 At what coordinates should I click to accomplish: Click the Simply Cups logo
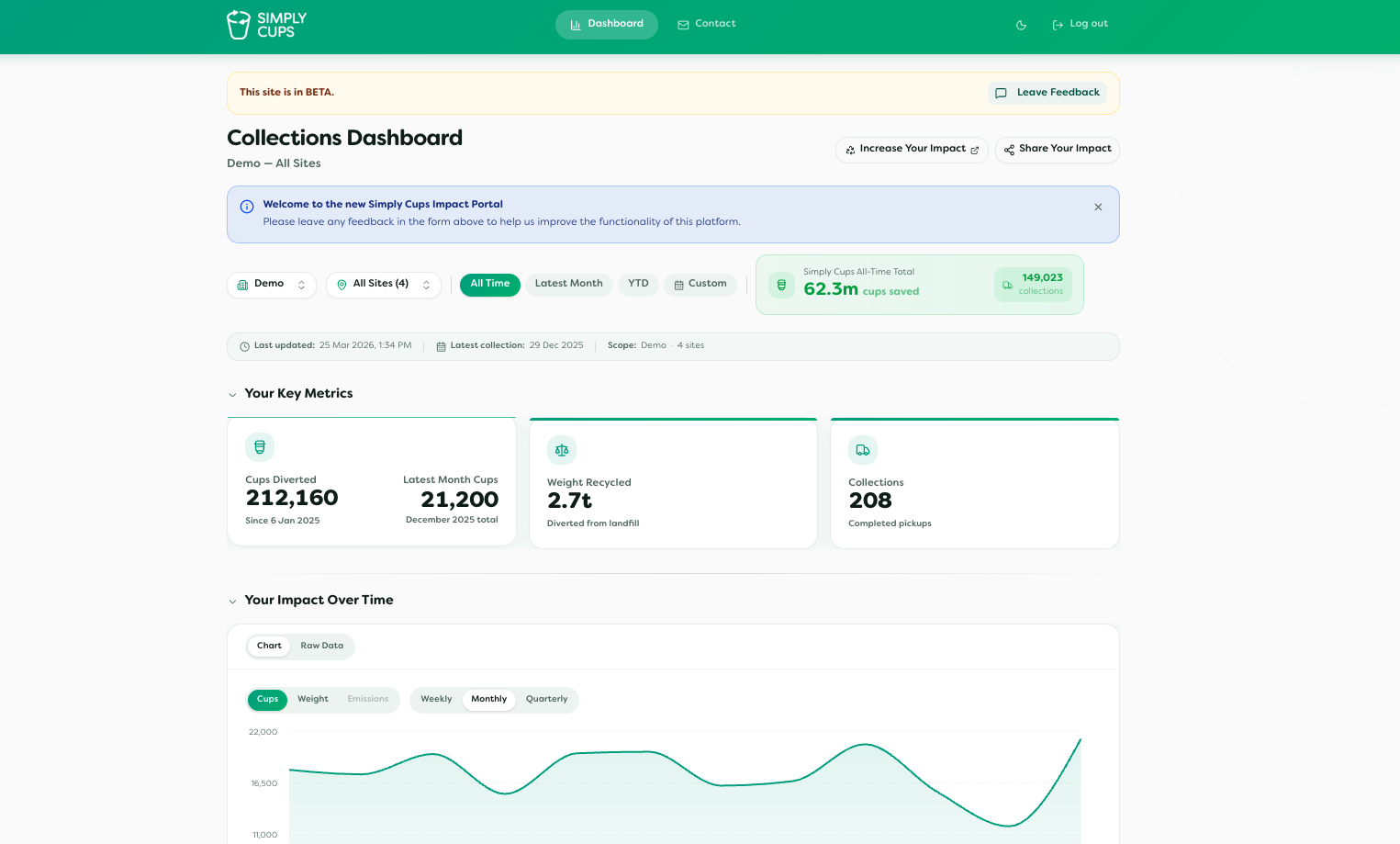coord(266,25)
